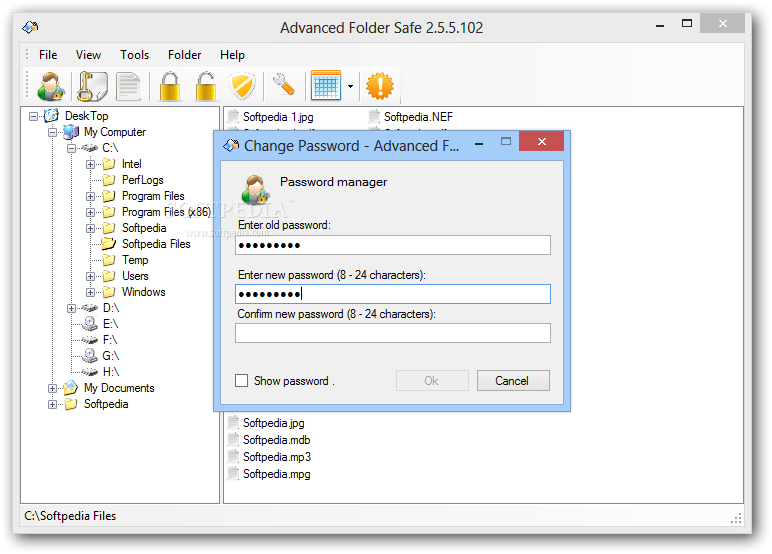Image resolution: width=772 pixels, height=554 pixels.
Task: Open the wrench settings tool icon
Action: pos(284,85)
